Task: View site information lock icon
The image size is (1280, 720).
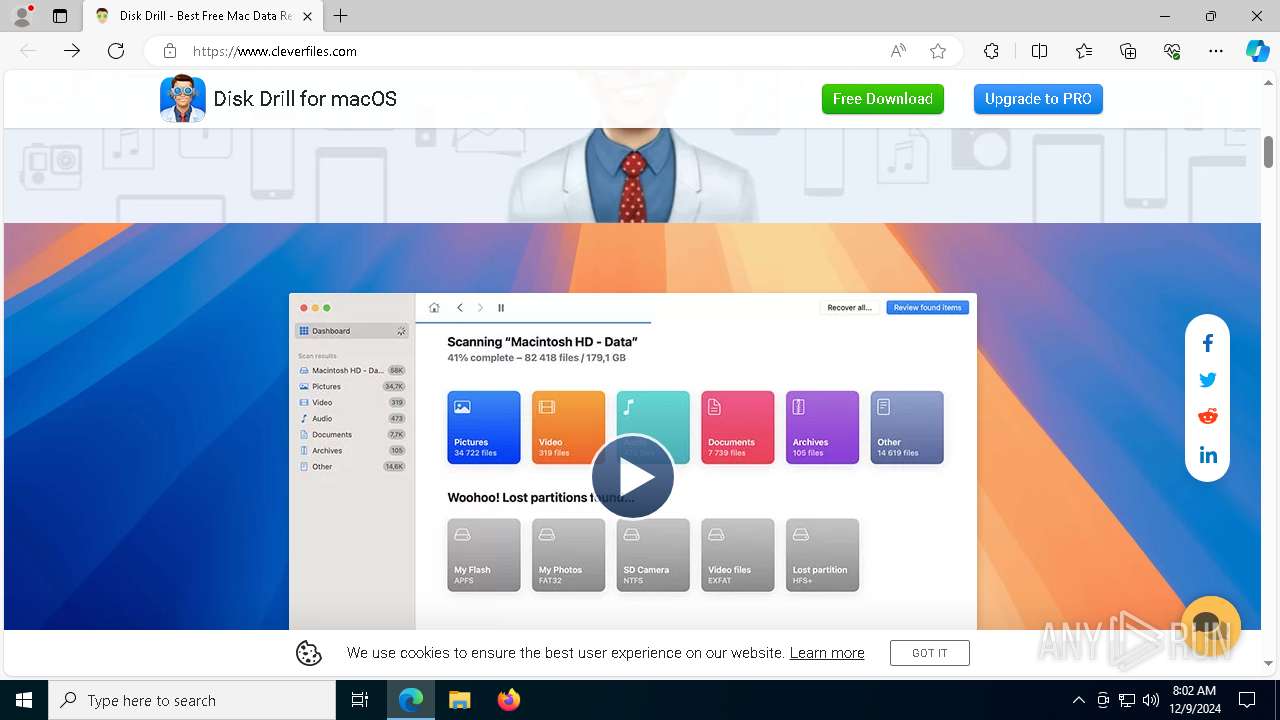Action: [x=170, y=51]
